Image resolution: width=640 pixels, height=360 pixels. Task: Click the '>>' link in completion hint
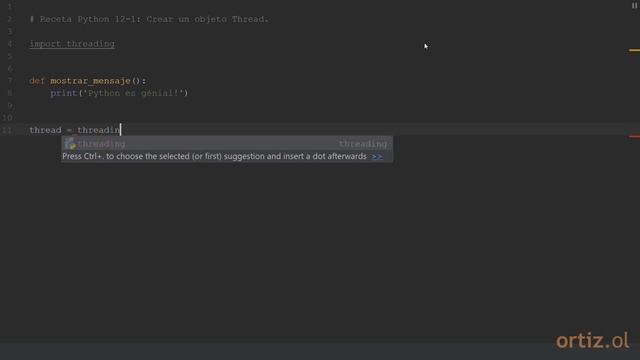(377, 157)
